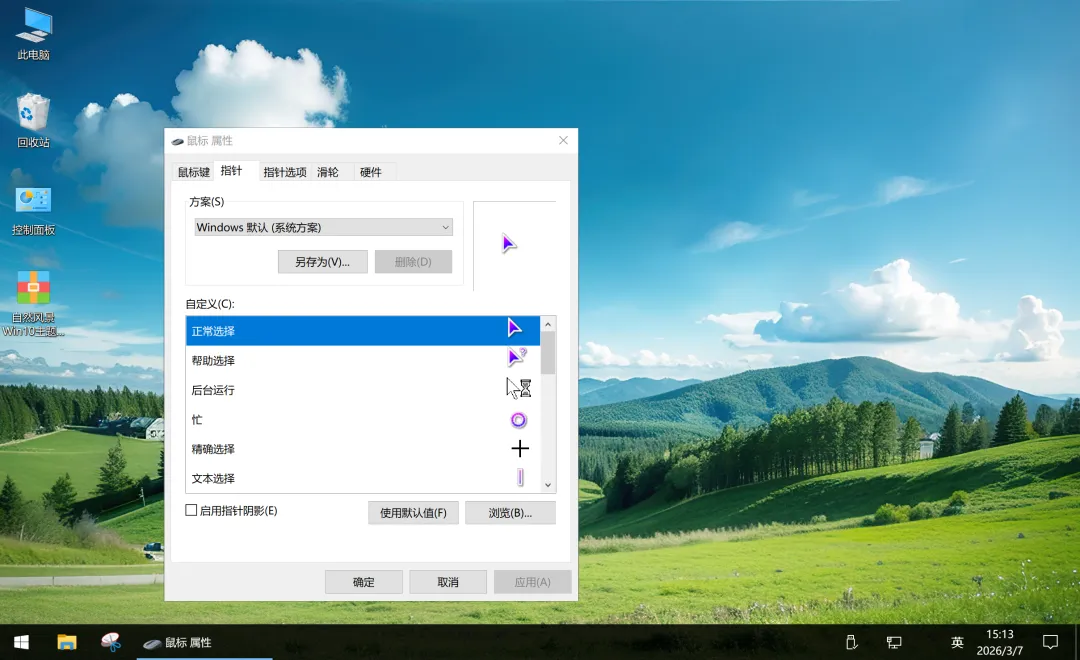Select the 忙 list row
This screenshot has height=660, width=1080.
pyautogui.click(x=363, y=420)
